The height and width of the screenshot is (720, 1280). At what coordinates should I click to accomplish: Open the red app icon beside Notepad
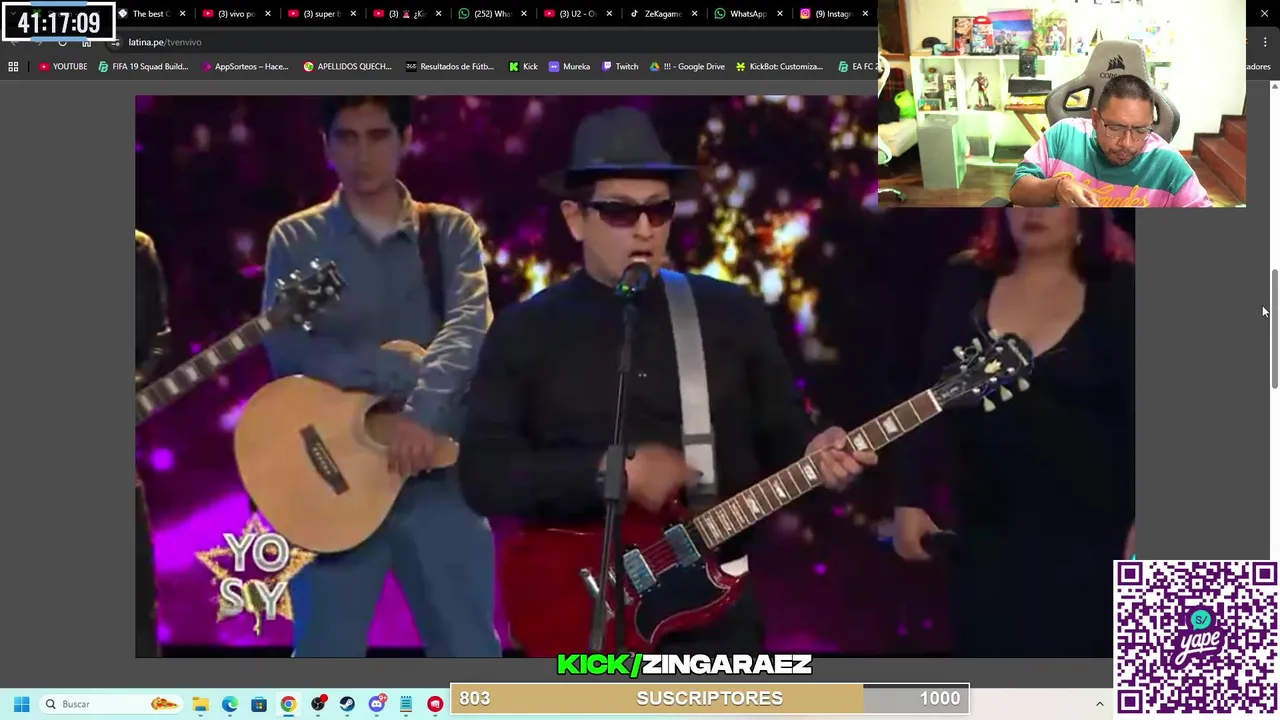tap(435, 704)
